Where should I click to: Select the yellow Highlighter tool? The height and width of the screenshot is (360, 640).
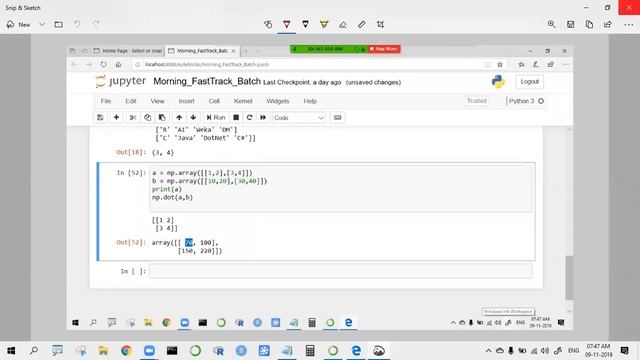click(x=324, y=24)
